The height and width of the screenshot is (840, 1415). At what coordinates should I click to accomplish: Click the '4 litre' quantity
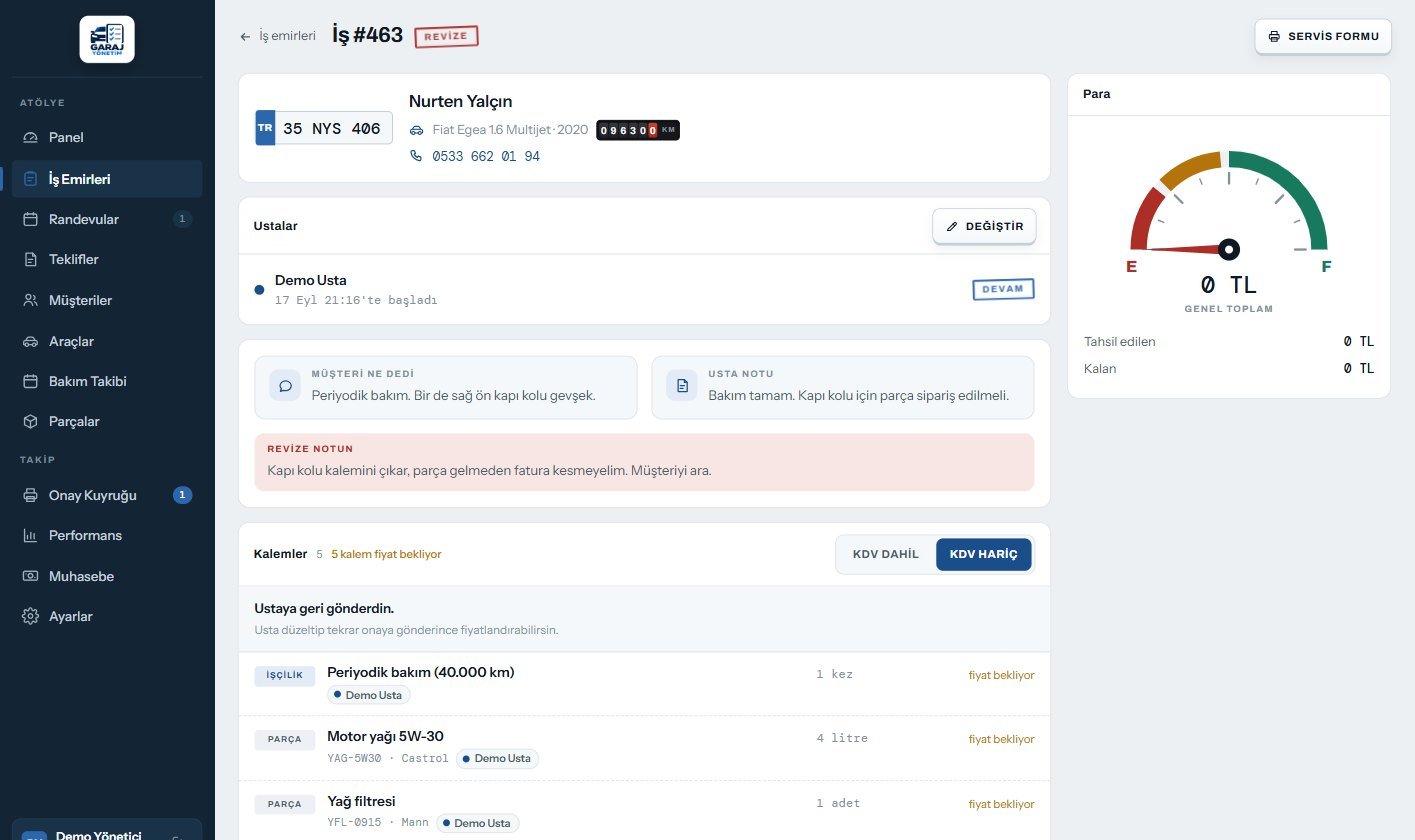click(x=842, y=738)
